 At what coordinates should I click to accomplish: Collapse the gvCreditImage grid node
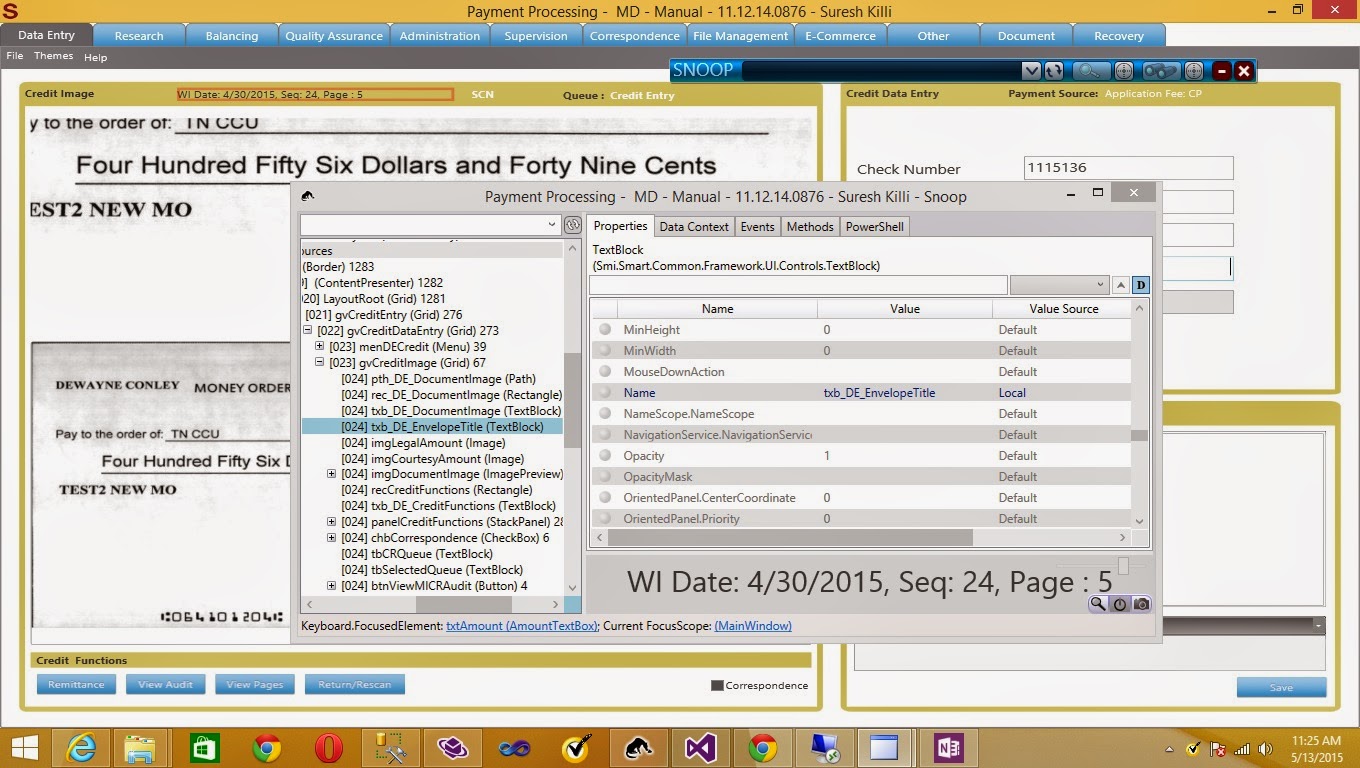[x=320, y=363]
